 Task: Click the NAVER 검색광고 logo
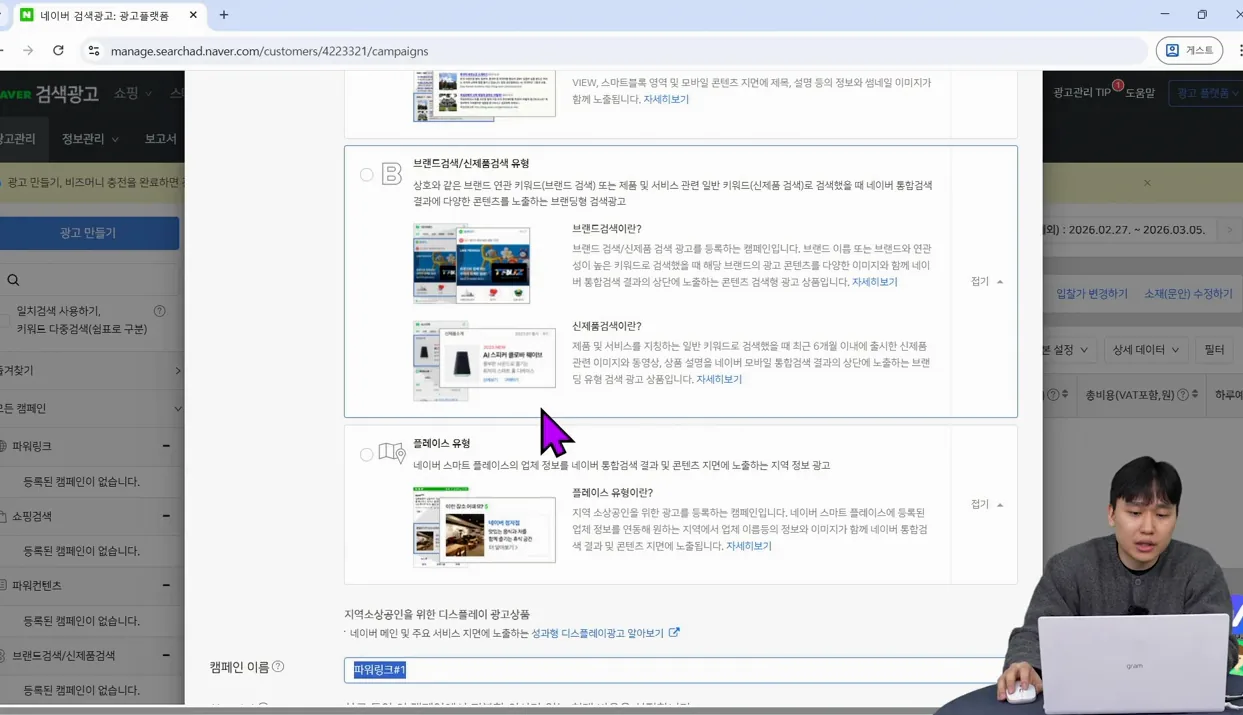click(x=50, y=93)
